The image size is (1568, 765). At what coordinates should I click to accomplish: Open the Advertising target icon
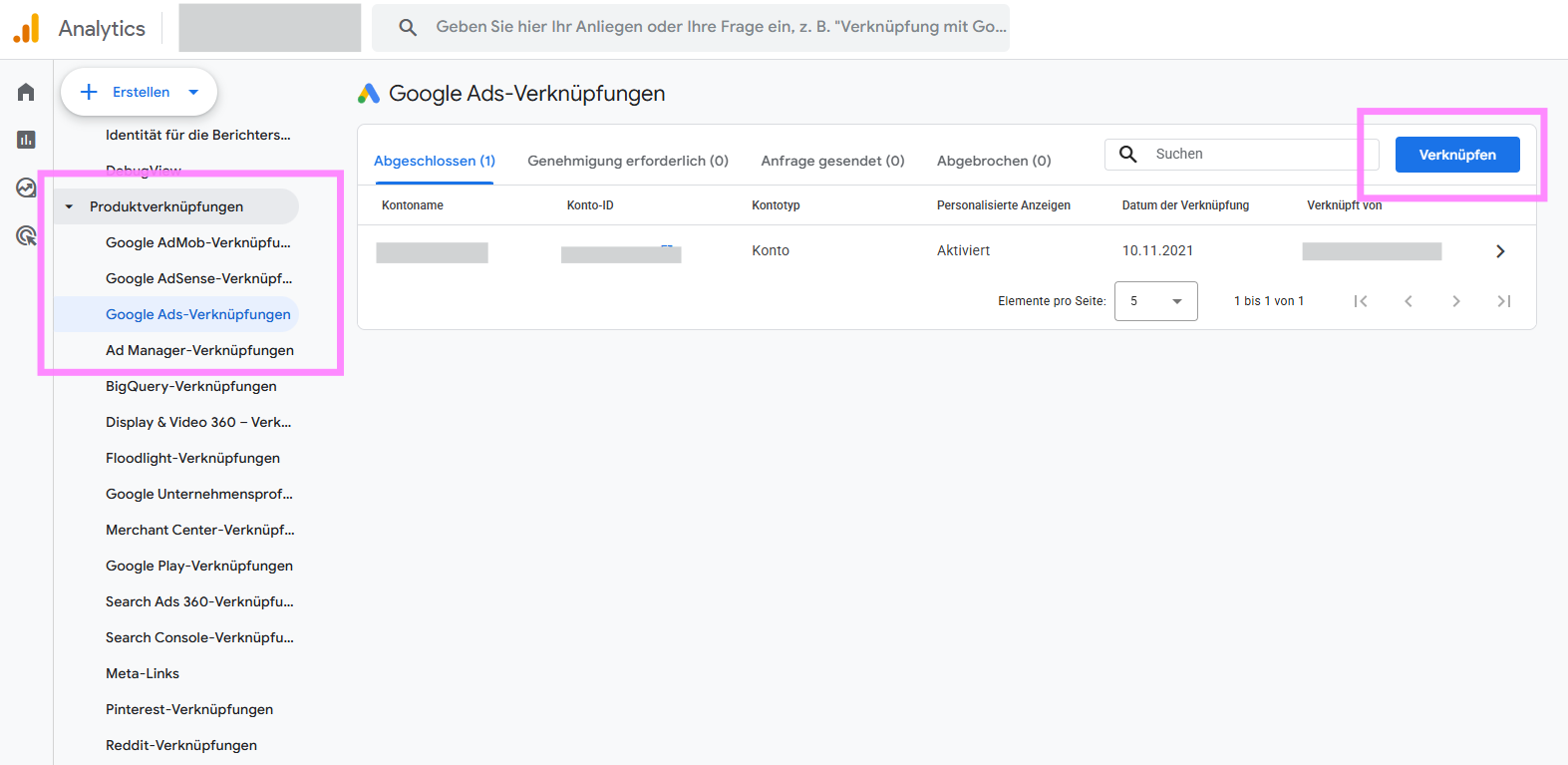26,235
